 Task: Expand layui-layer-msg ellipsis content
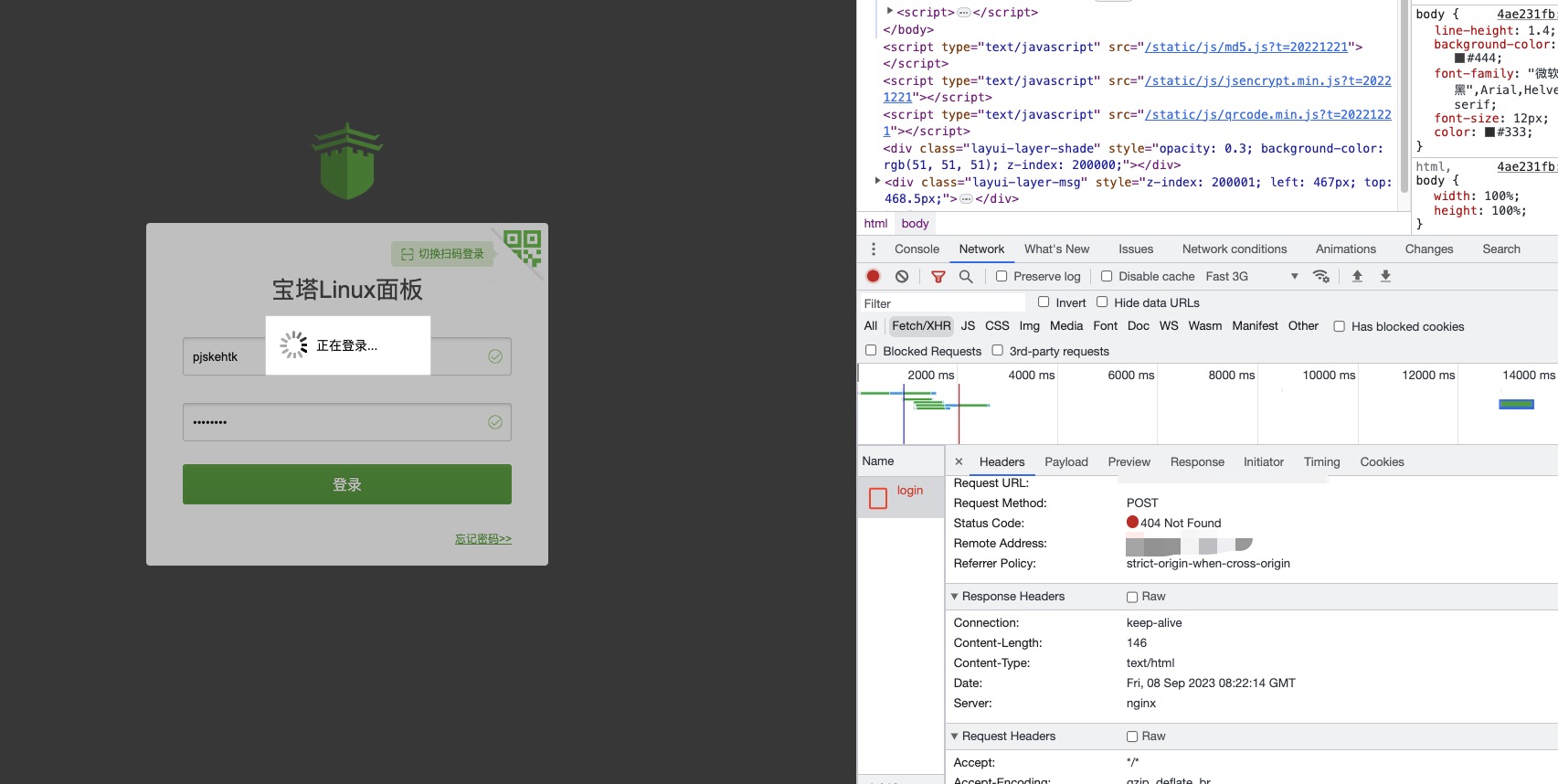pos(966,199)
